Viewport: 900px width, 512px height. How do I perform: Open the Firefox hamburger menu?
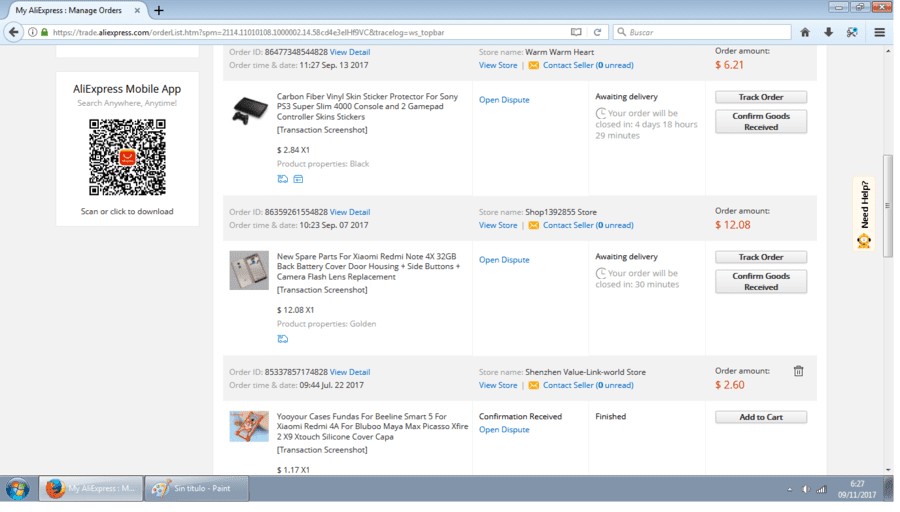879,33
